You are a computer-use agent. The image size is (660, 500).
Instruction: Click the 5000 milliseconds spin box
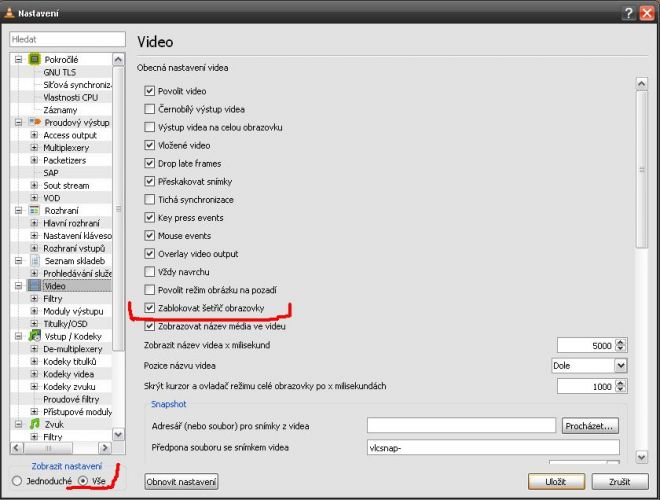pos(592,345)
